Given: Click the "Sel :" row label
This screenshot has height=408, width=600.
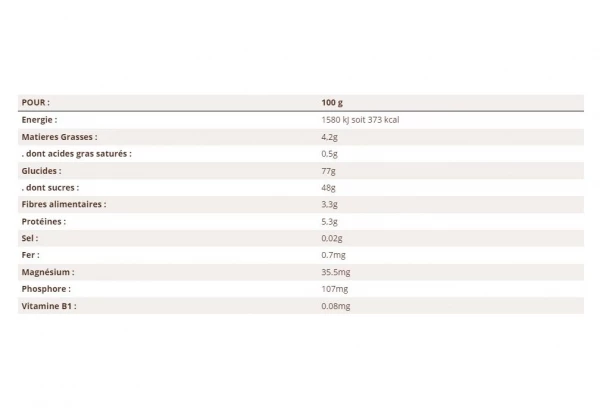Looking at the screenshot, I should point(30,238).
